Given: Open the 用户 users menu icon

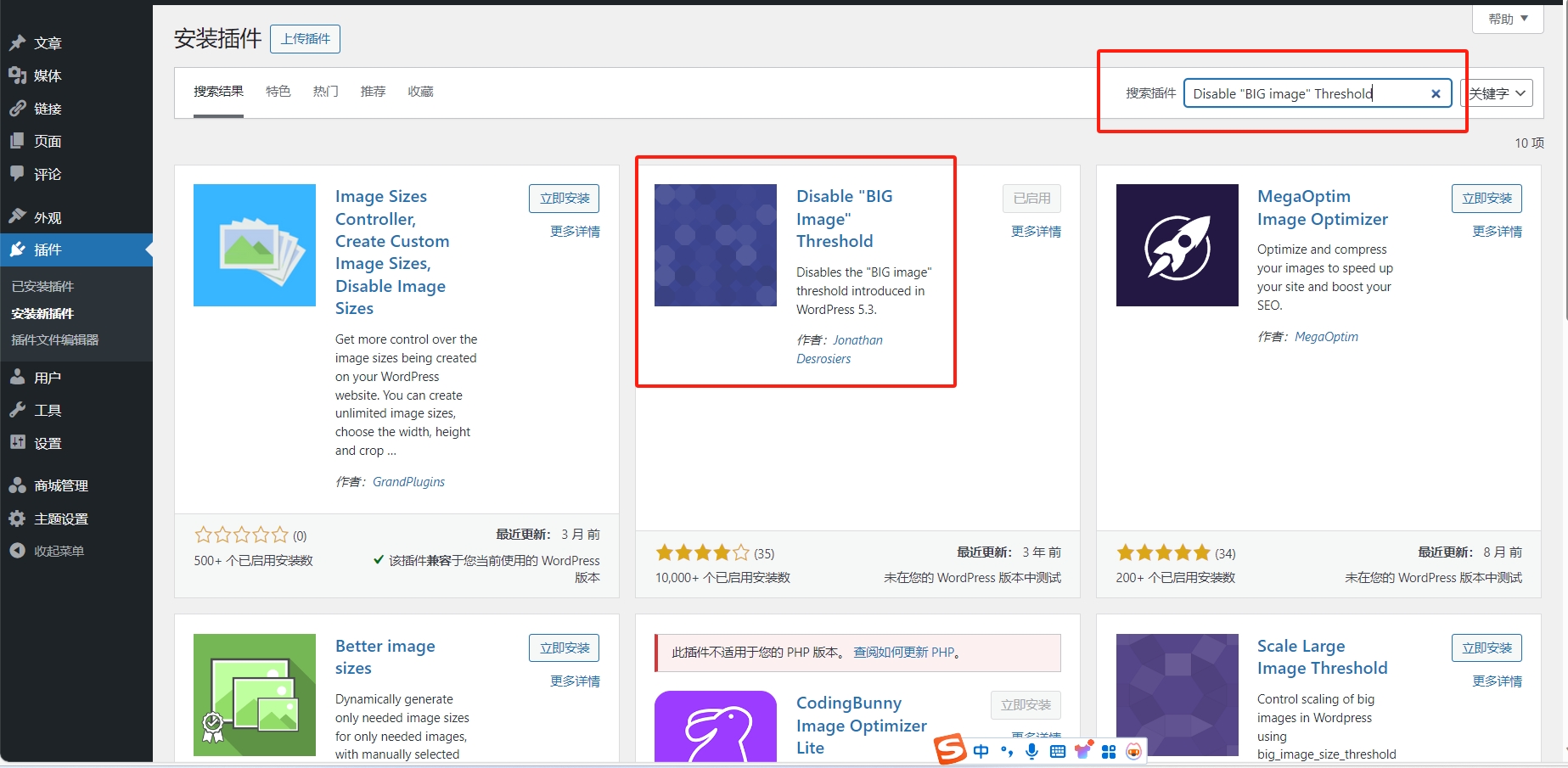Looking at the screenshot, I should pyautogui.click(x=17, y=378).
